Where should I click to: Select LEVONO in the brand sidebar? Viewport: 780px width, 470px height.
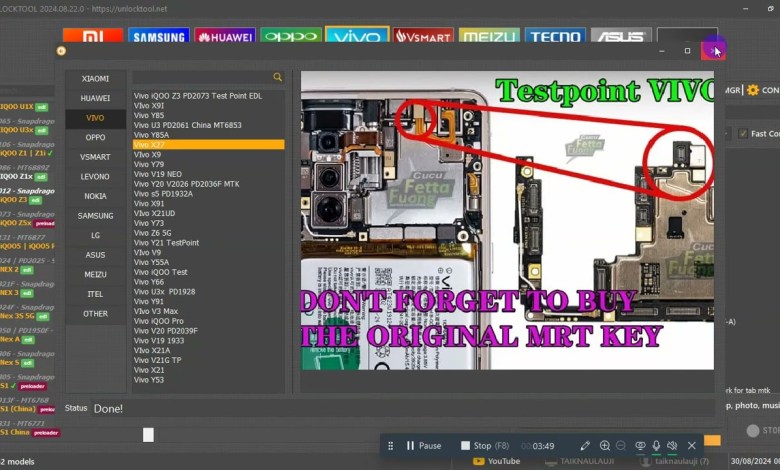point(96,177)
